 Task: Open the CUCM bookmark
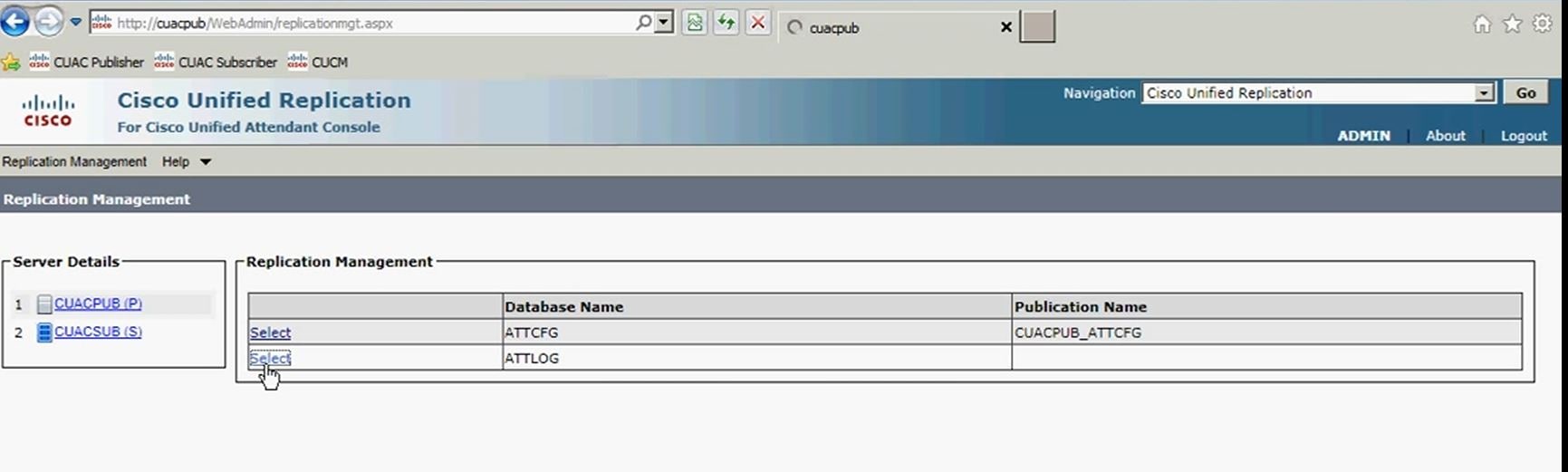click(317, 62)
